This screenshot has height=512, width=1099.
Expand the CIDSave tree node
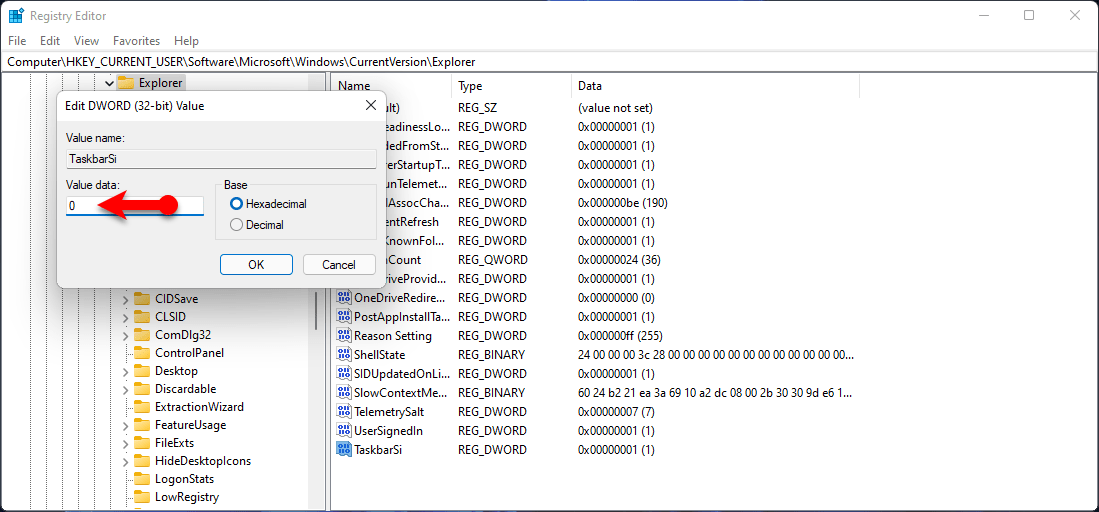(125, 299)
